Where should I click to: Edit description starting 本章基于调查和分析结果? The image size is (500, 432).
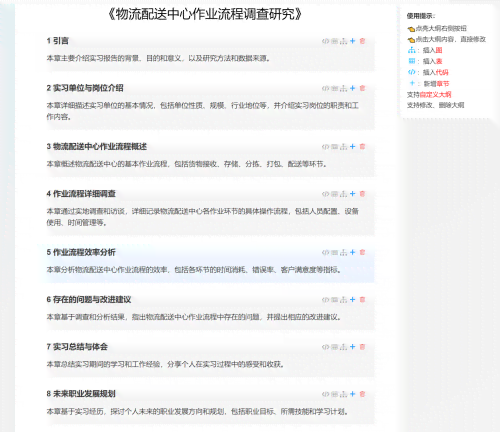194,317
